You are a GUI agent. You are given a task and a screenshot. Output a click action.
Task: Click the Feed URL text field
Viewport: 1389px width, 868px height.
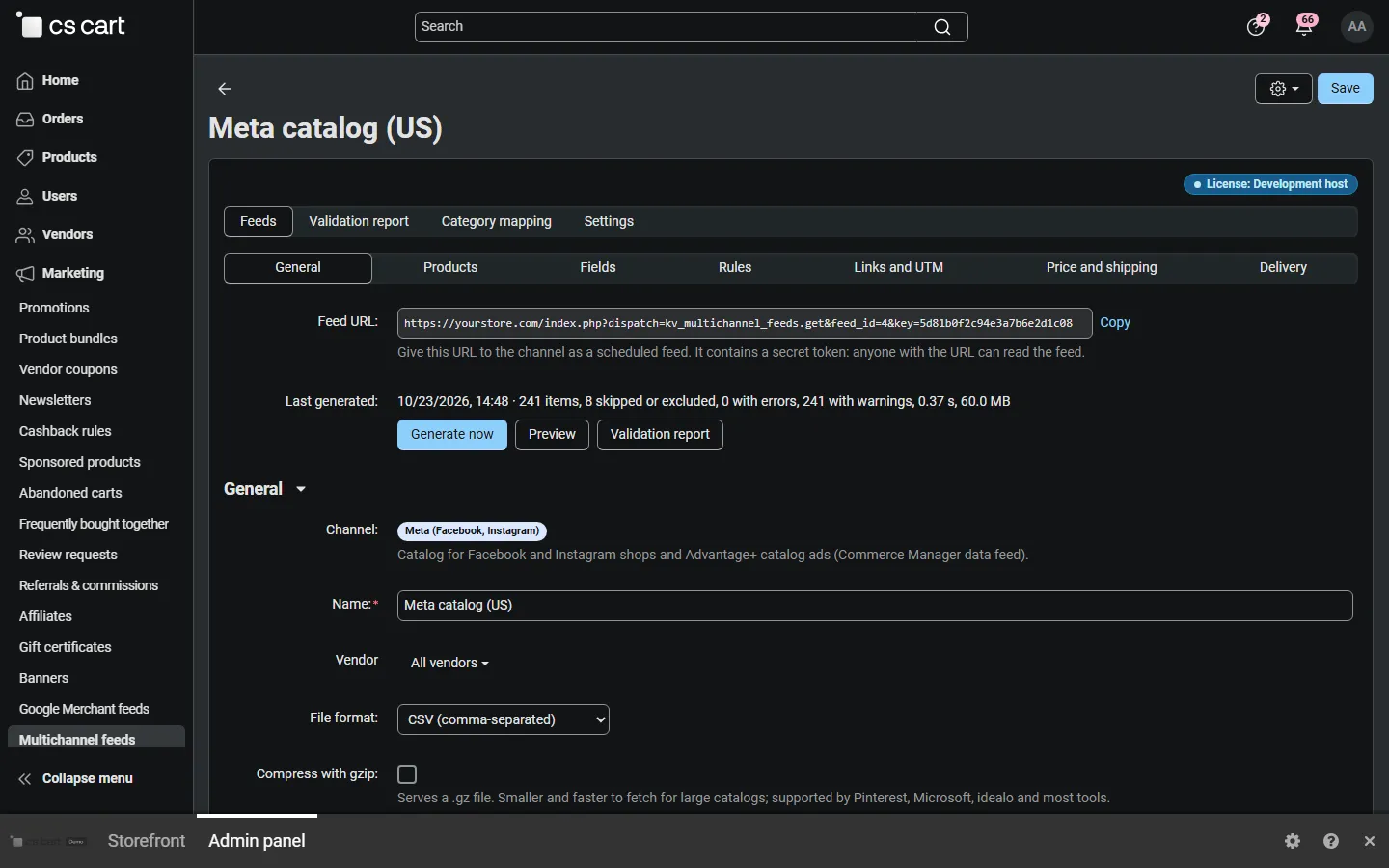point(745,323)
